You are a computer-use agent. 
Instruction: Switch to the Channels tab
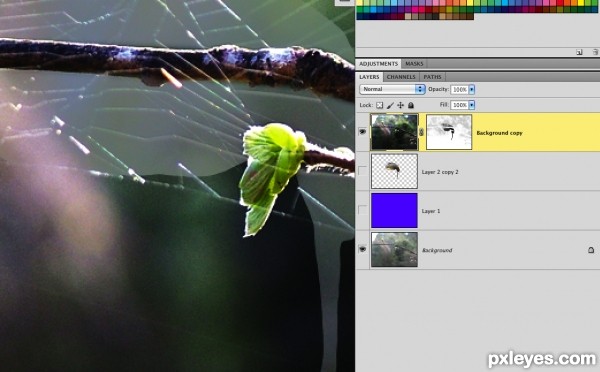click(401, 77)
